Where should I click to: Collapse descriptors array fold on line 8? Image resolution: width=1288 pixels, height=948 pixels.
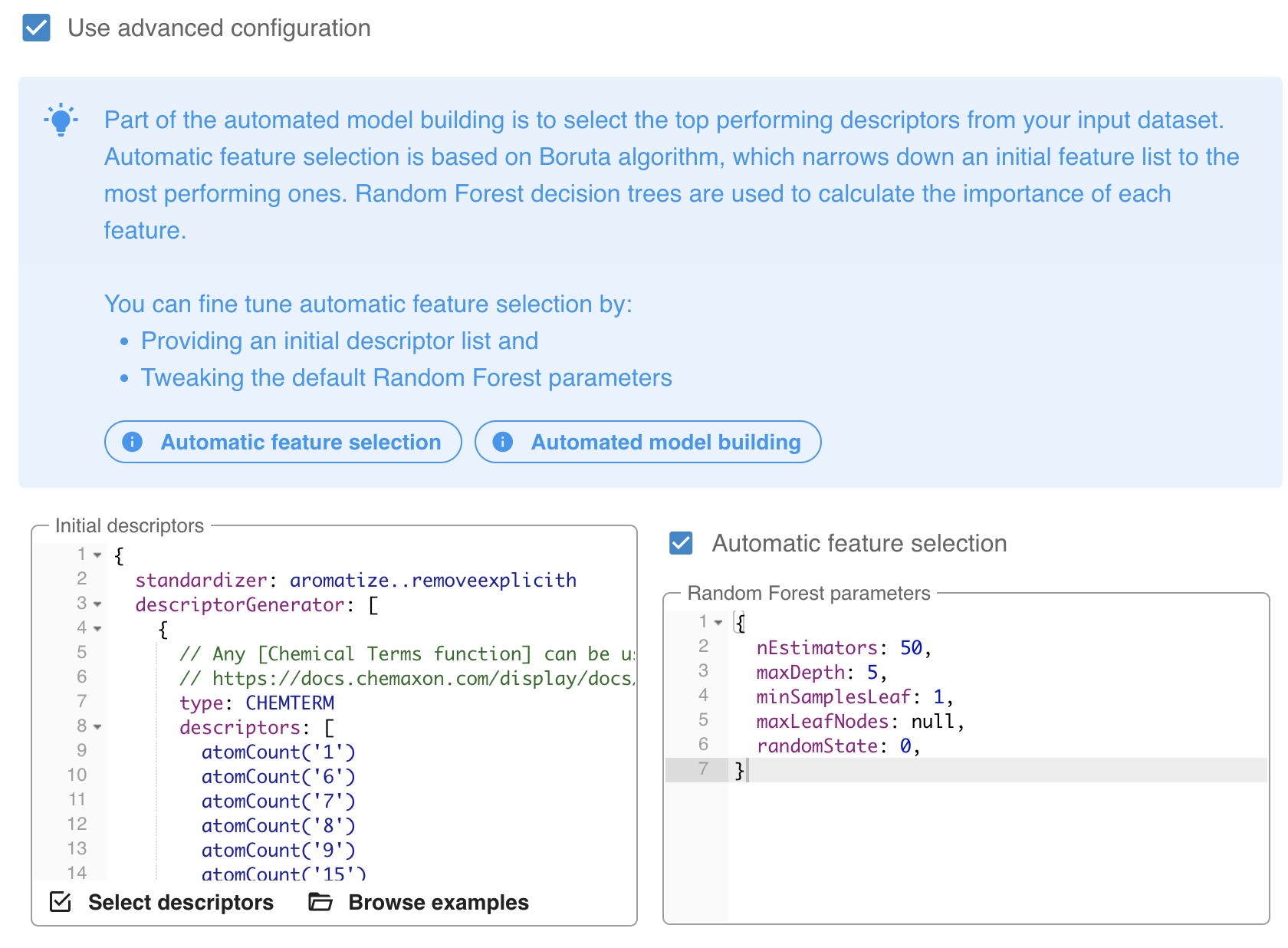pos(97,726)
